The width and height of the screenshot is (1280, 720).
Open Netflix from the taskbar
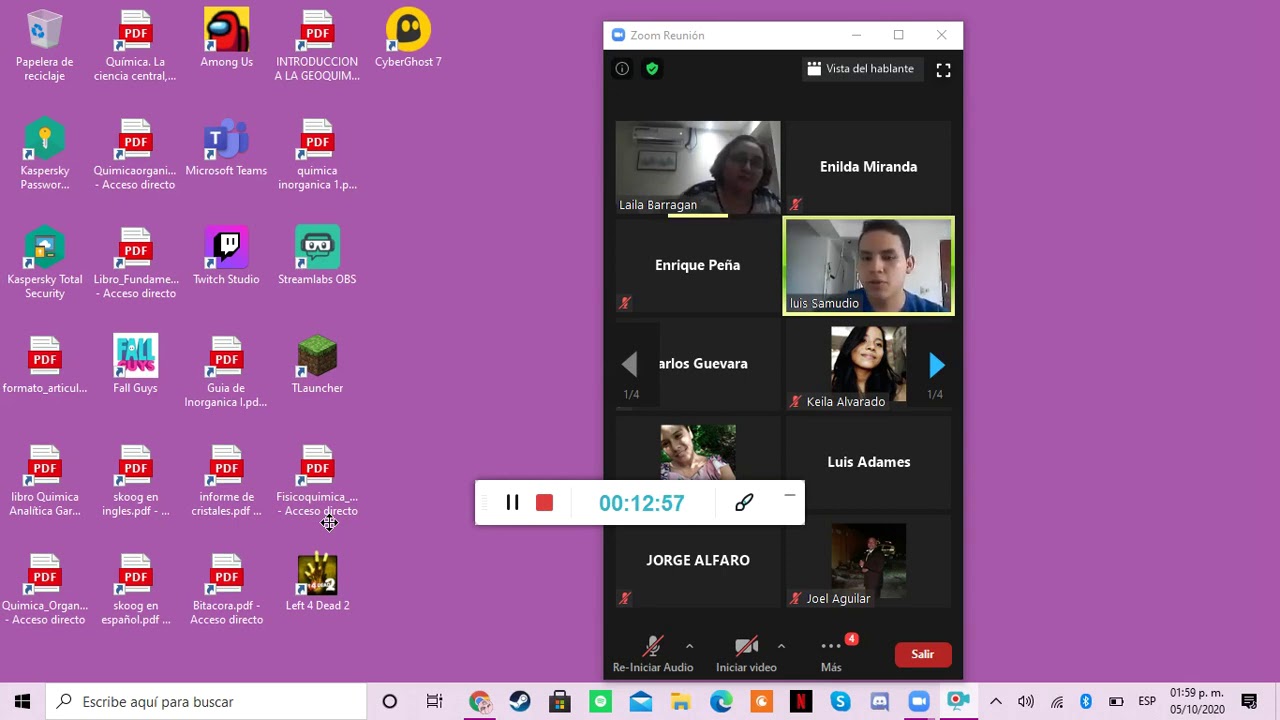[x=800, y=701]
